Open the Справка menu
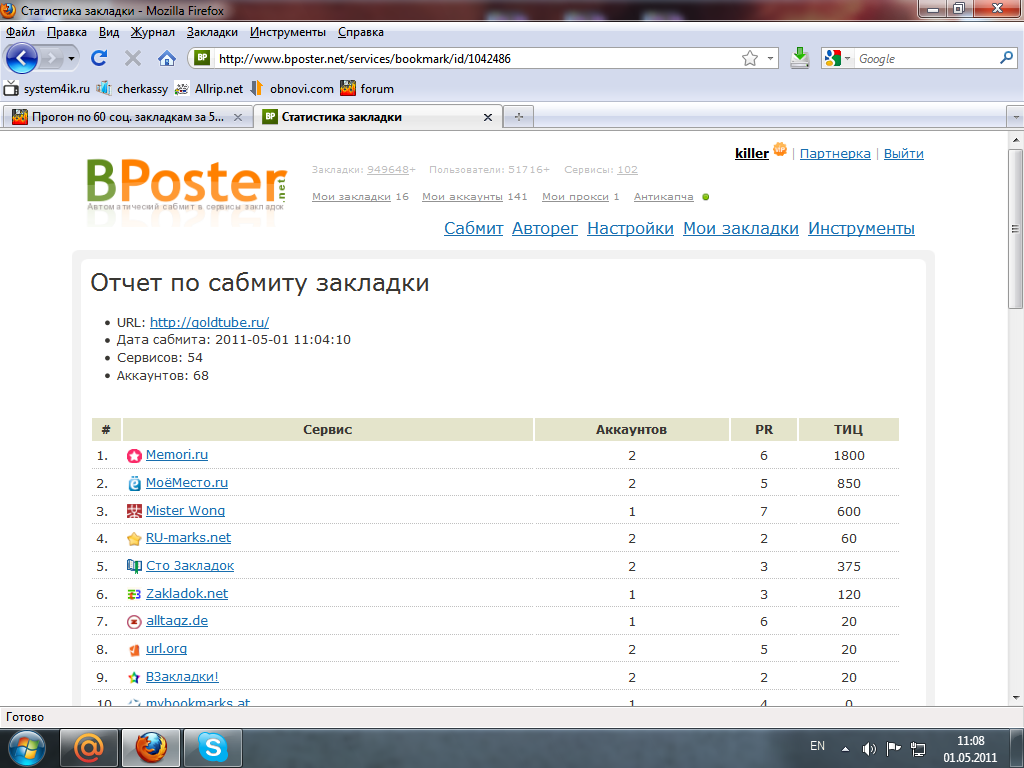Viewport: 1024px width, 768px height. pyautogui.click(x=360, y=32)
